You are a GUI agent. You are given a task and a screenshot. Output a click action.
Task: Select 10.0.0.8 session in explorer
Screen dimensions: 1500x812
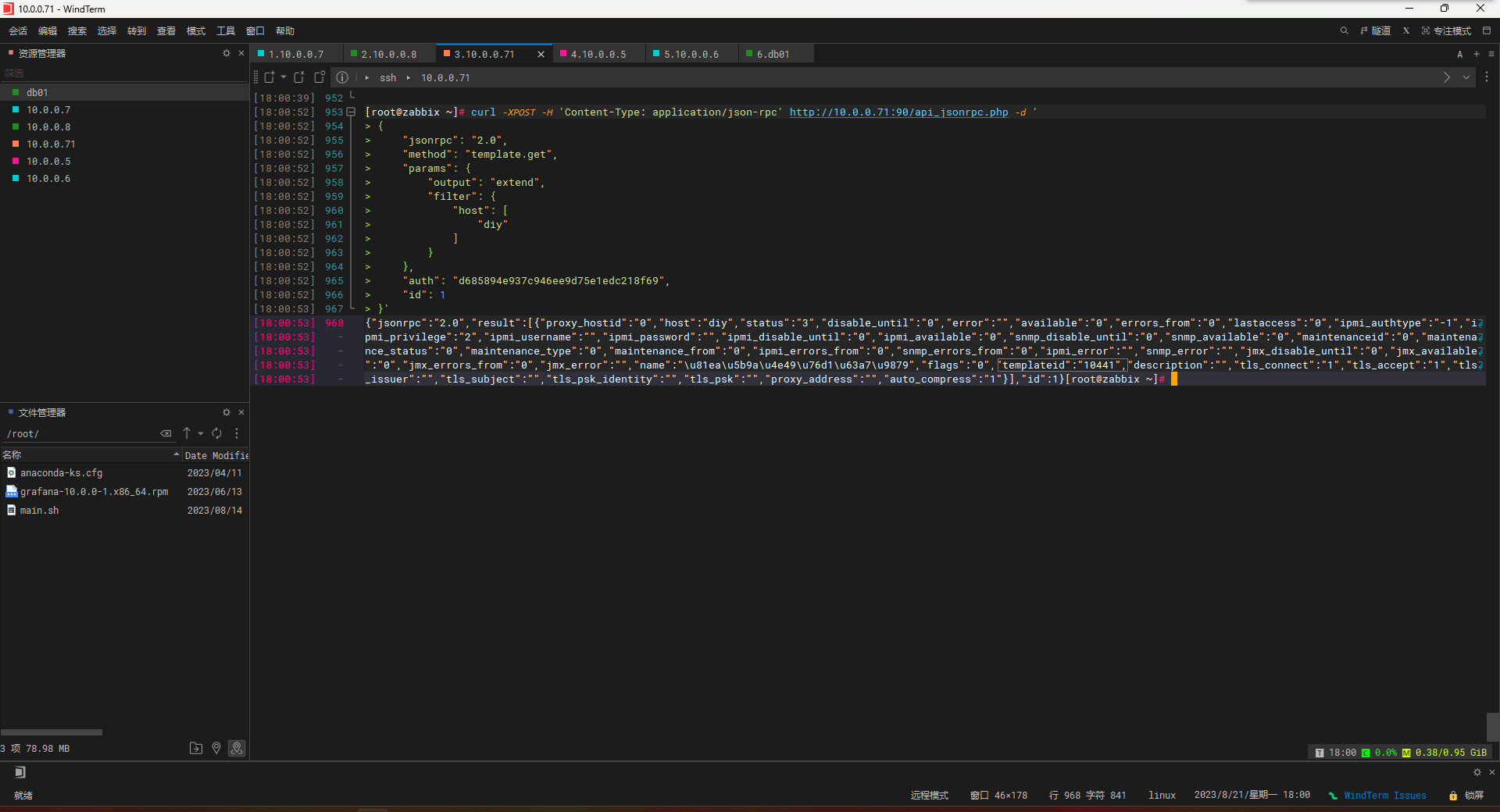coord(124,127)
